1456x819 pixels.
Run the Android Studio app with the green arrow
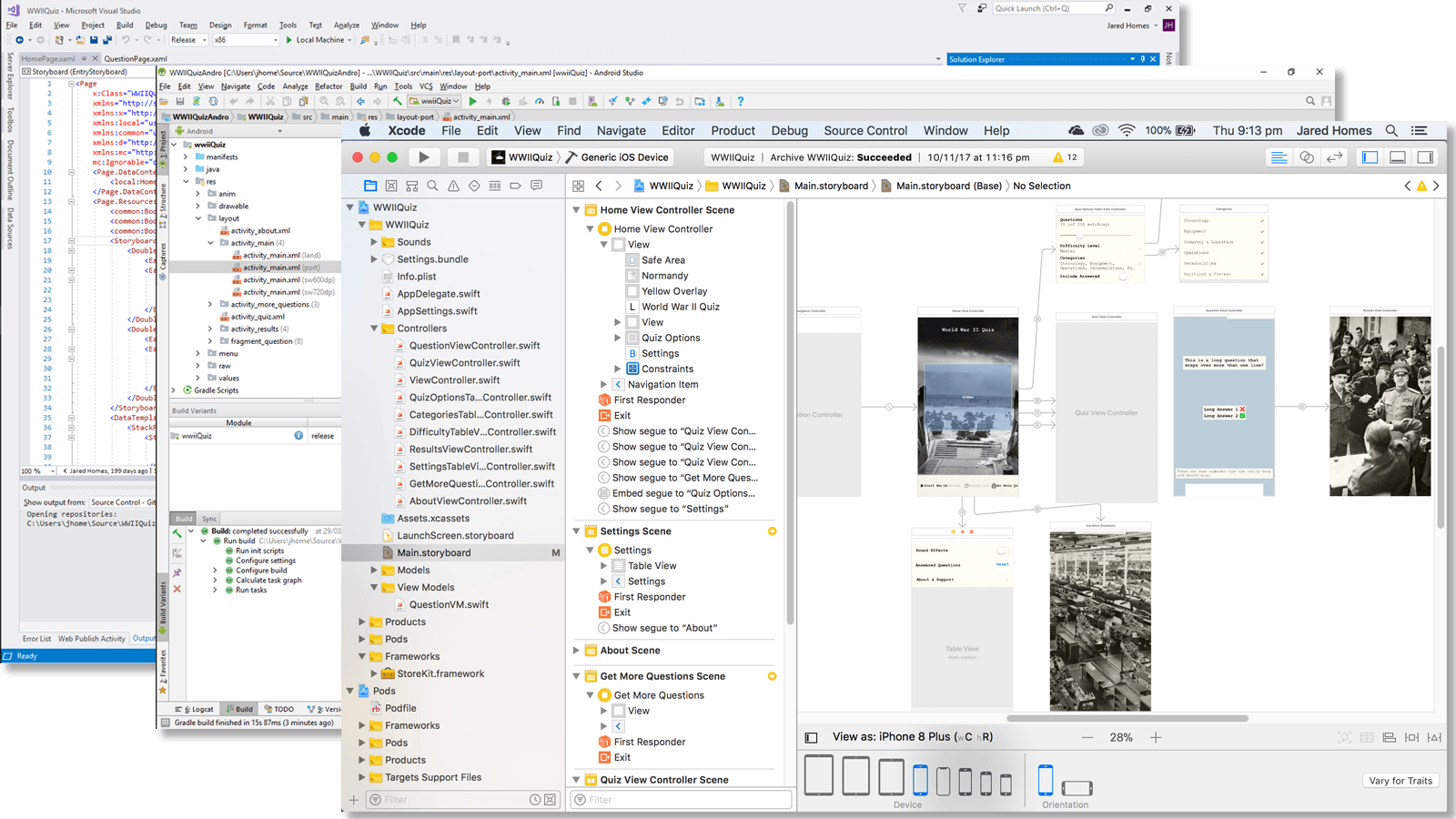pos(472,102)
